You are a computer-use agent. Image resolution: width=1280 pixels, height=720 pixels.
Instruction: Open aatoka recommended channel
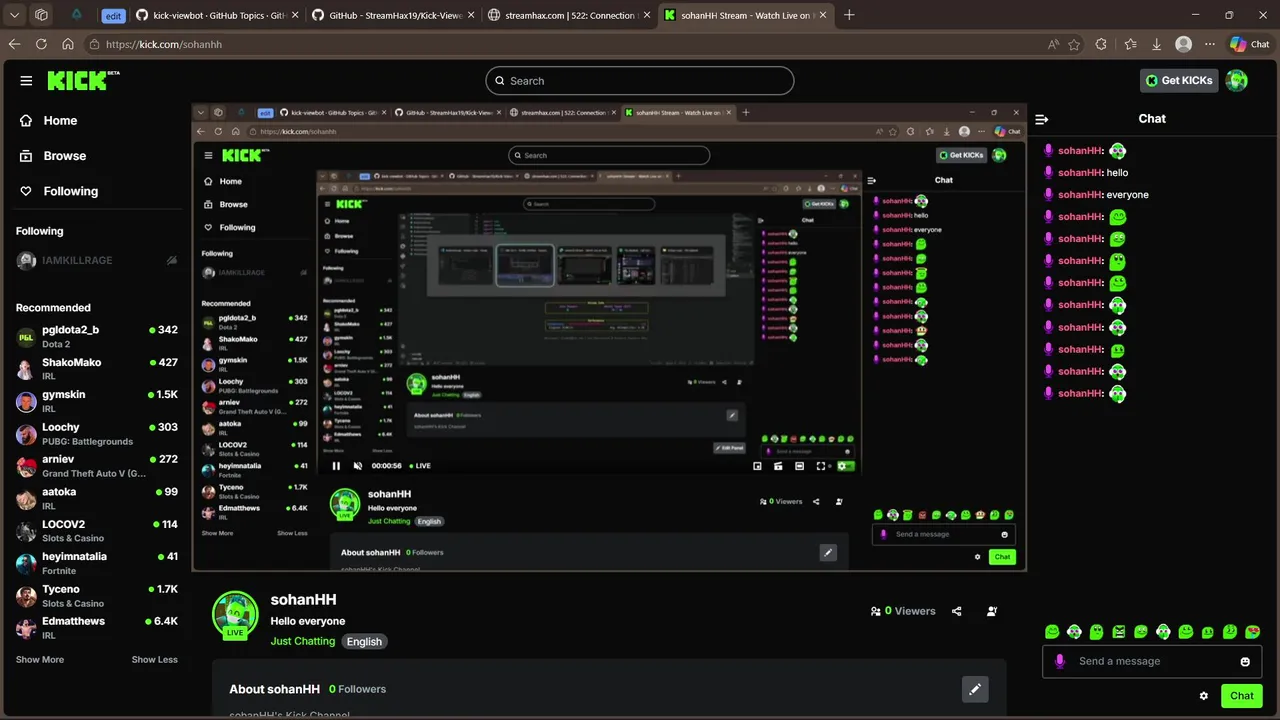click(96, 498)
